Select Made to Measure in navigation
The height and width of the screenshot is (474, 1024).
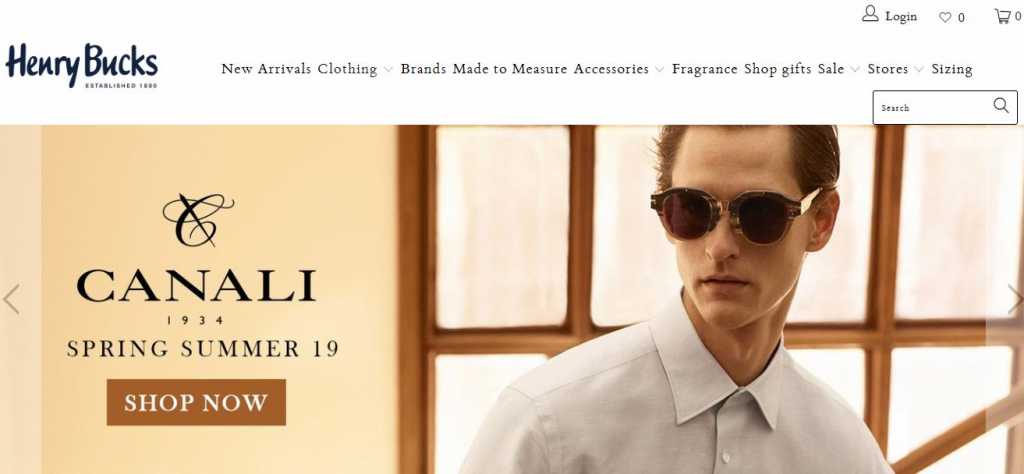point(509,69)
